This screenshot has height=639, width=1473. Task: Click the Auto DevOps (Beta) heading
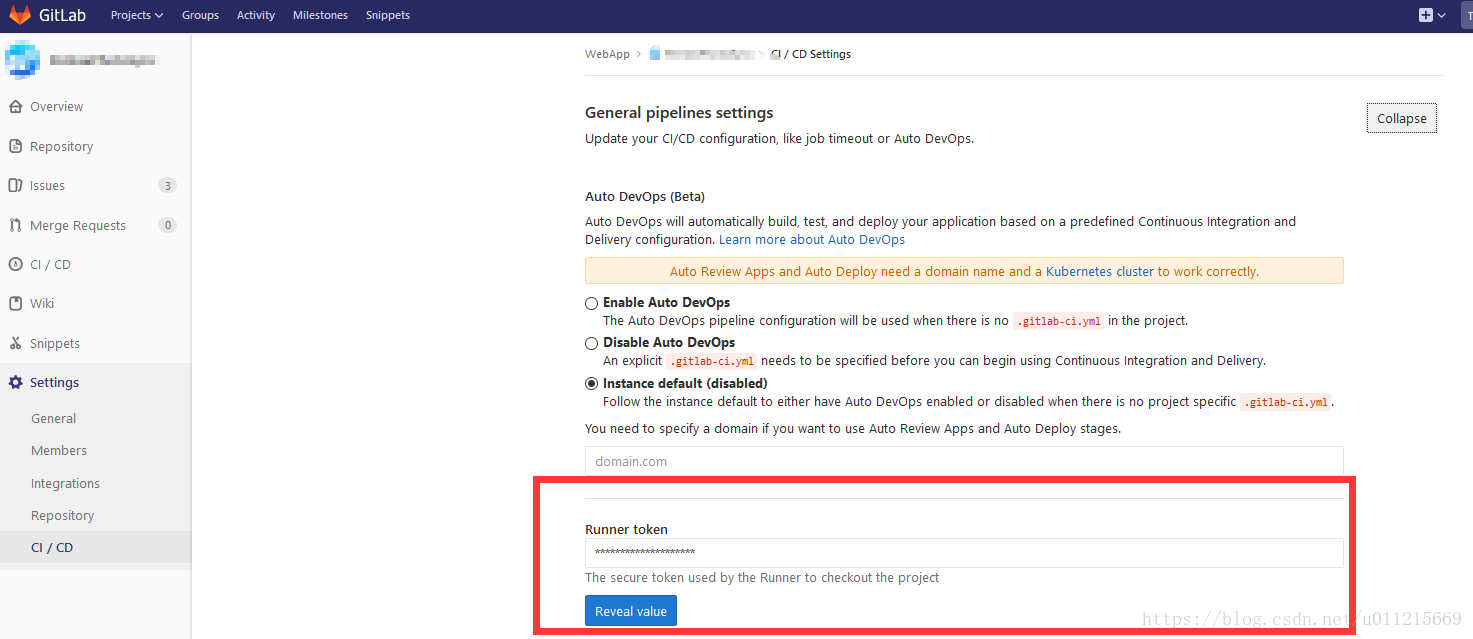coord(645,197)
